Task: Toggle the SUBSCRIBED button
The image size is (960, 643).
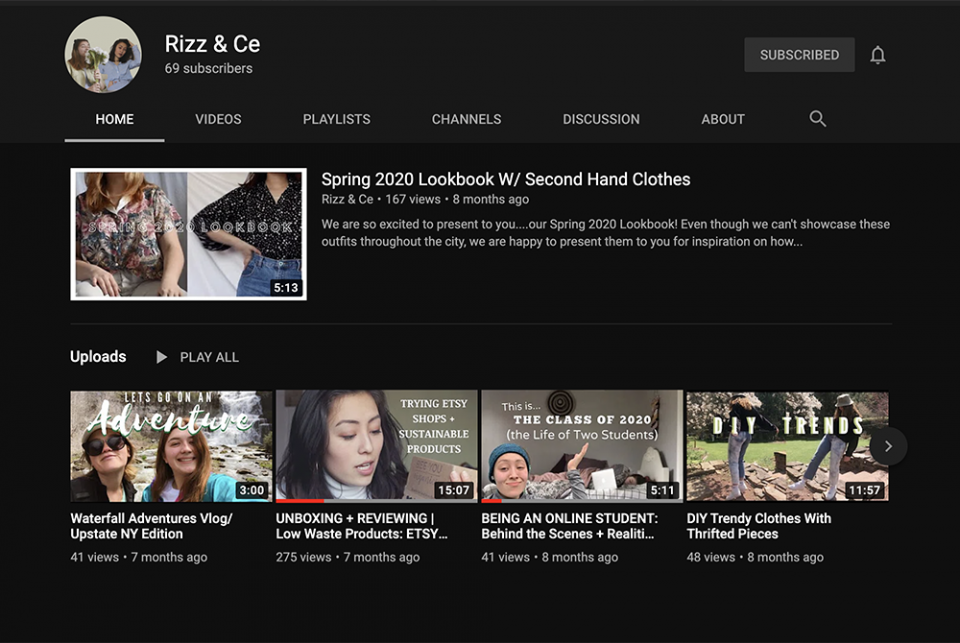Action: (x=799, y=55)
